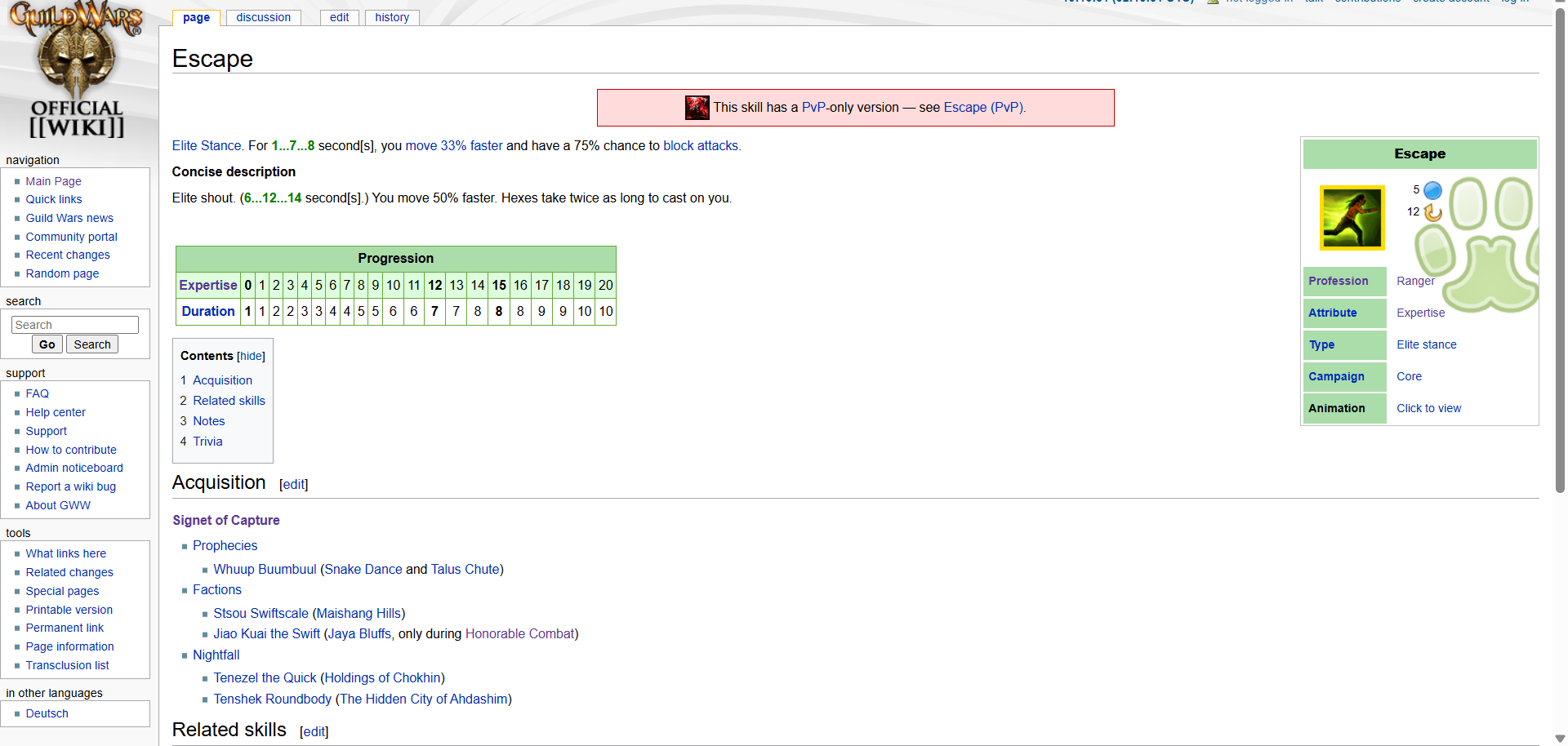Open How to contribute
The image size is (1568, 746).
pos(71,450)
